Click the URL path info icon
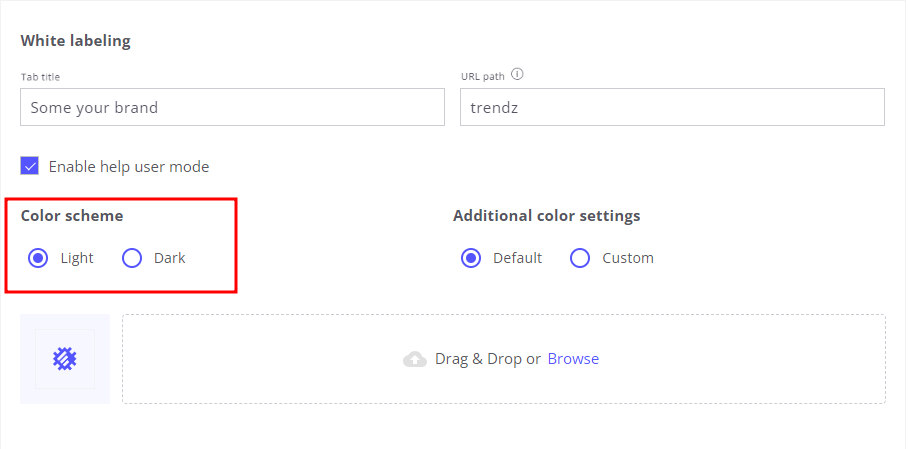This screenshot has height=449, width=908. (x=517, y=74)
